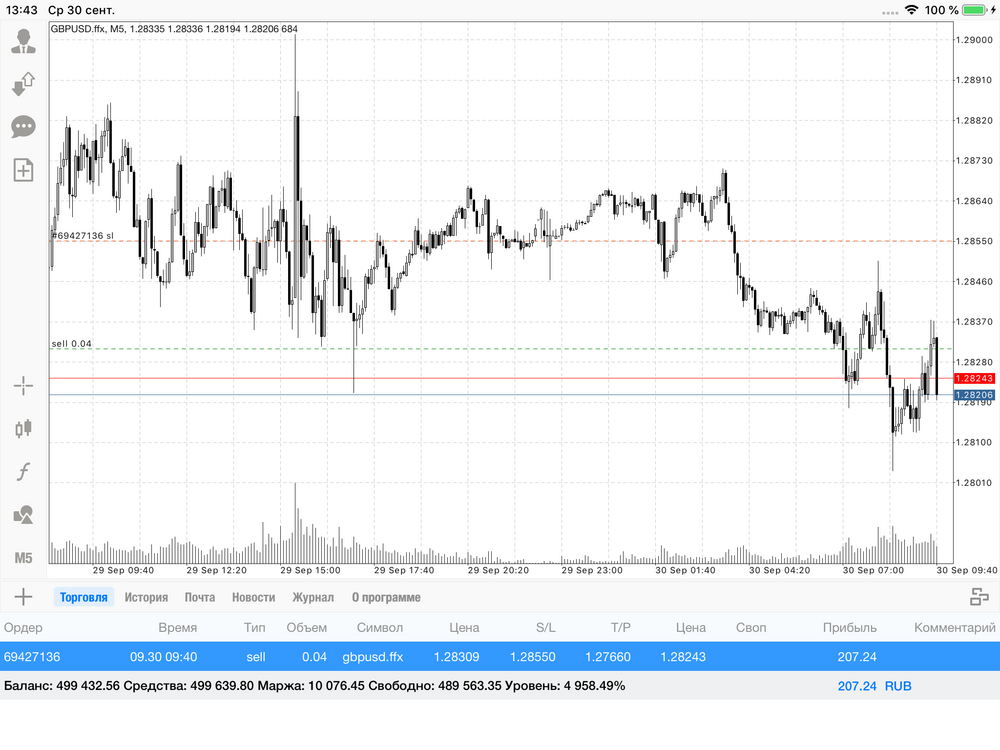Click the Wi-Fi status icon

[x=911, y=10]
